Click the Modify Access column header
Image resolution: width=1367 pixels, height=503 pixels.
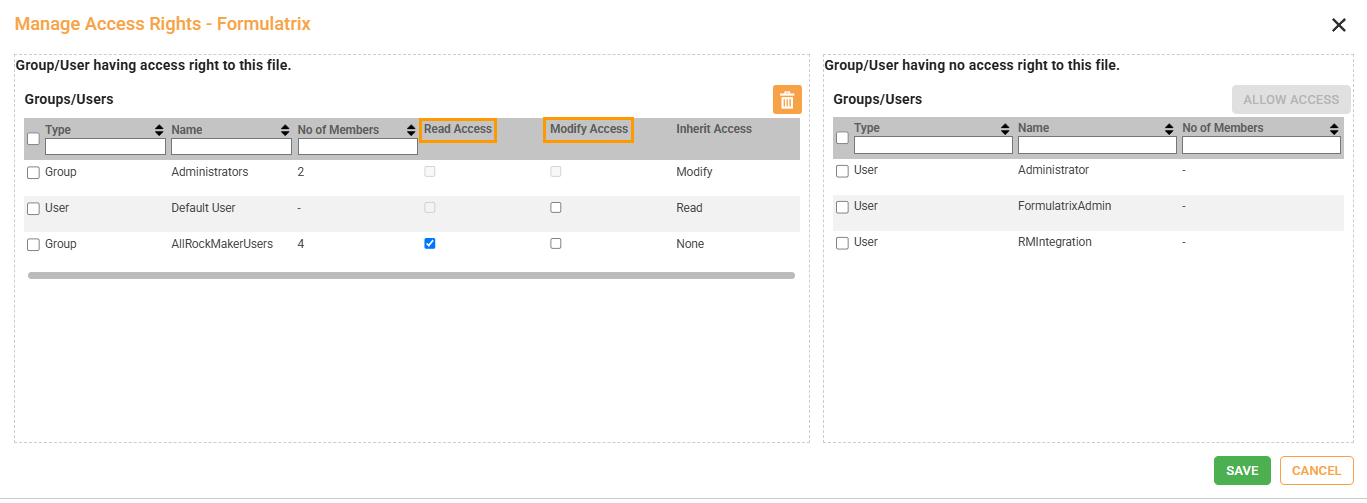588,129
